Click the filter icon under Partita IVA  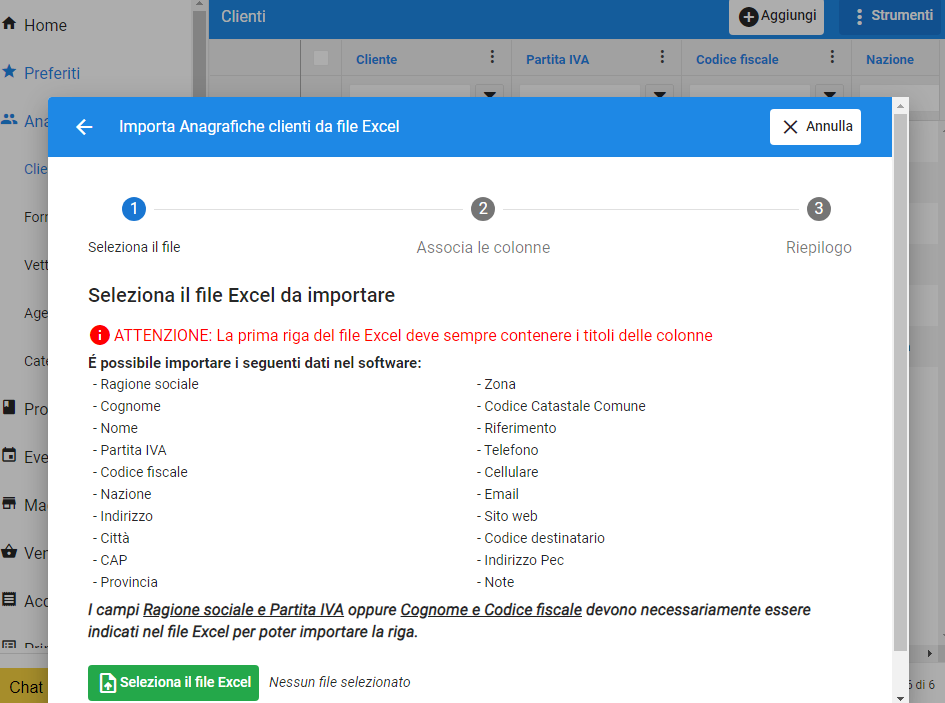(x=658, y=92)
